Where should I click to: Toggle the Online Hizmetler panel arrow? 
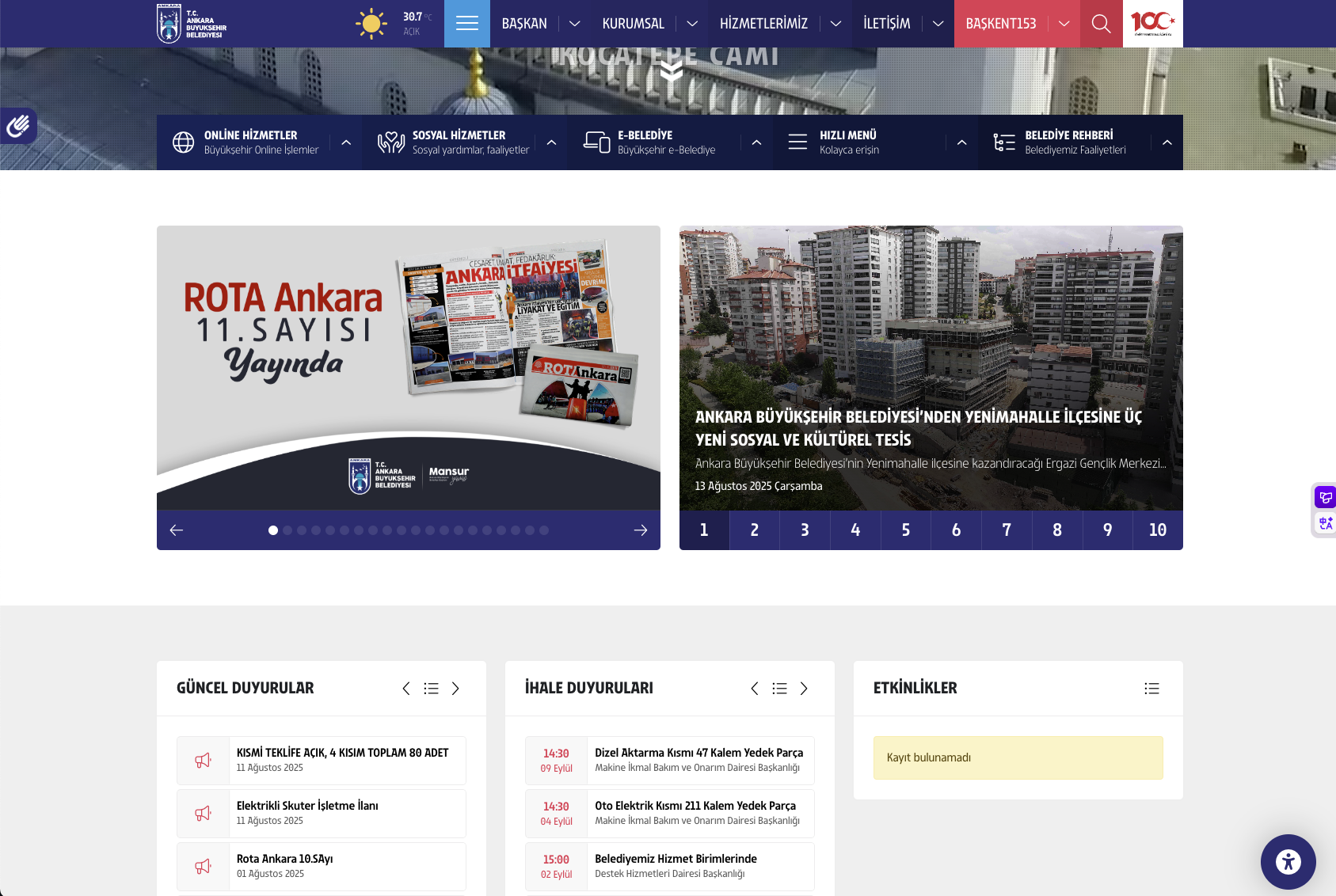click(346, 142)
